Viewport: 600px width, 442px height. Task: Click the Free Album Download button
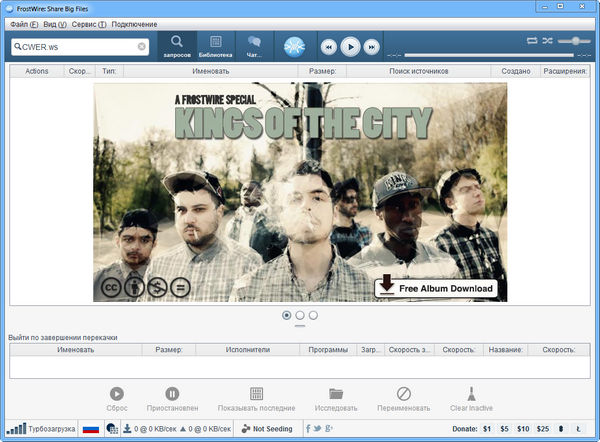click(436, 288)
